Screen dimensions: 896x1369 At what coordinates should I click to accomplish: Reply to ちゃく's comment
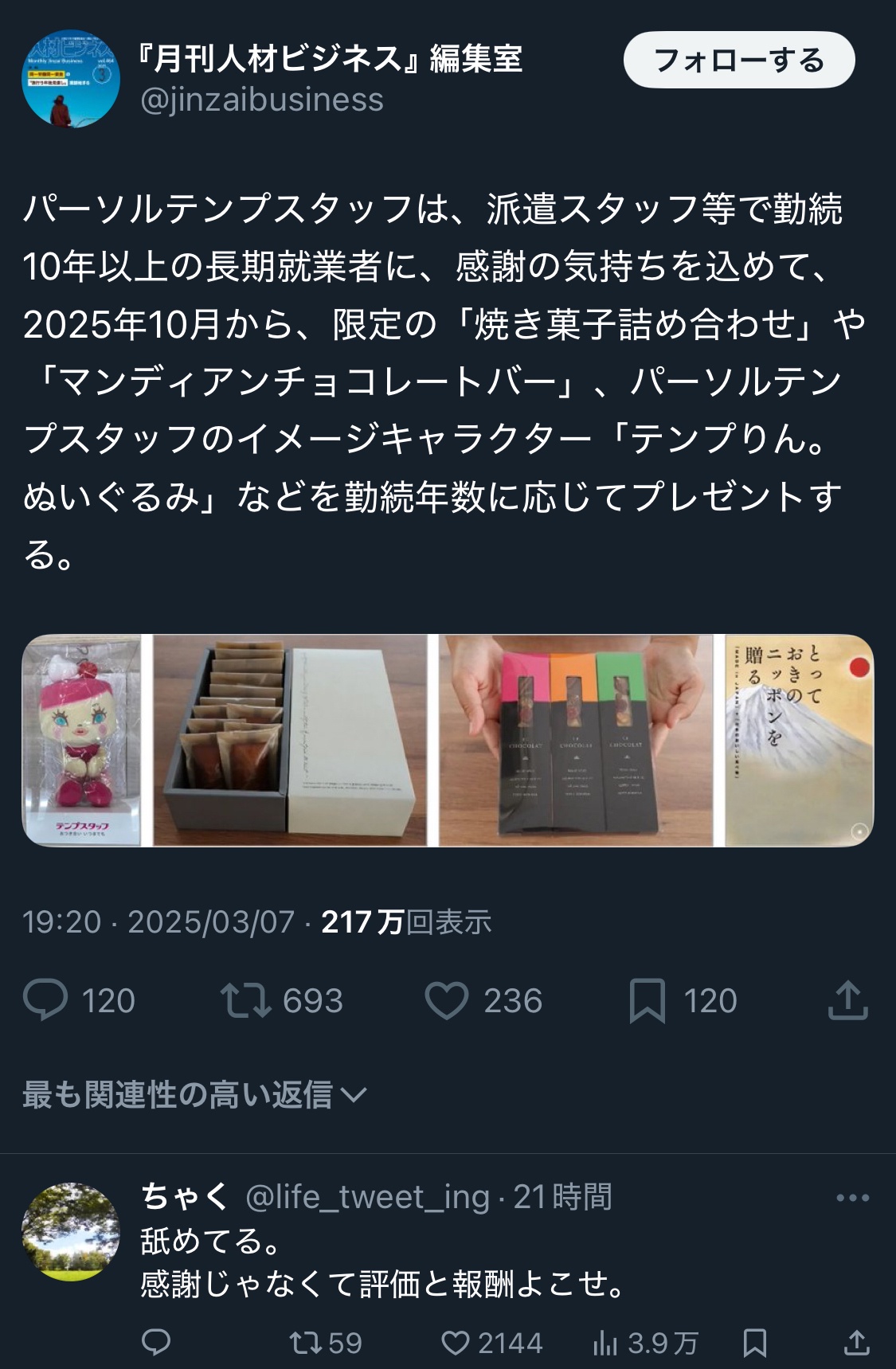click(156, 1343)
